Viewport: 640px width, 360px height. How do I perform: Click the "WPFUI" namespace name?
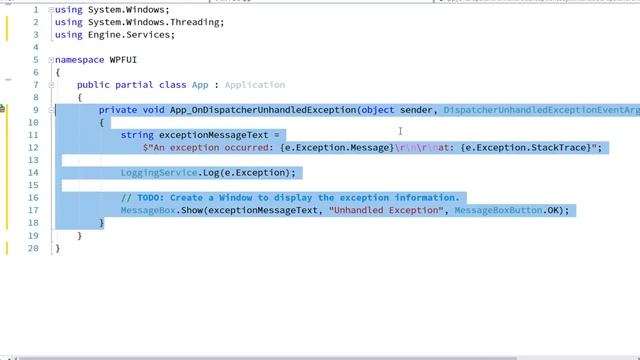[x=123, y=60]
